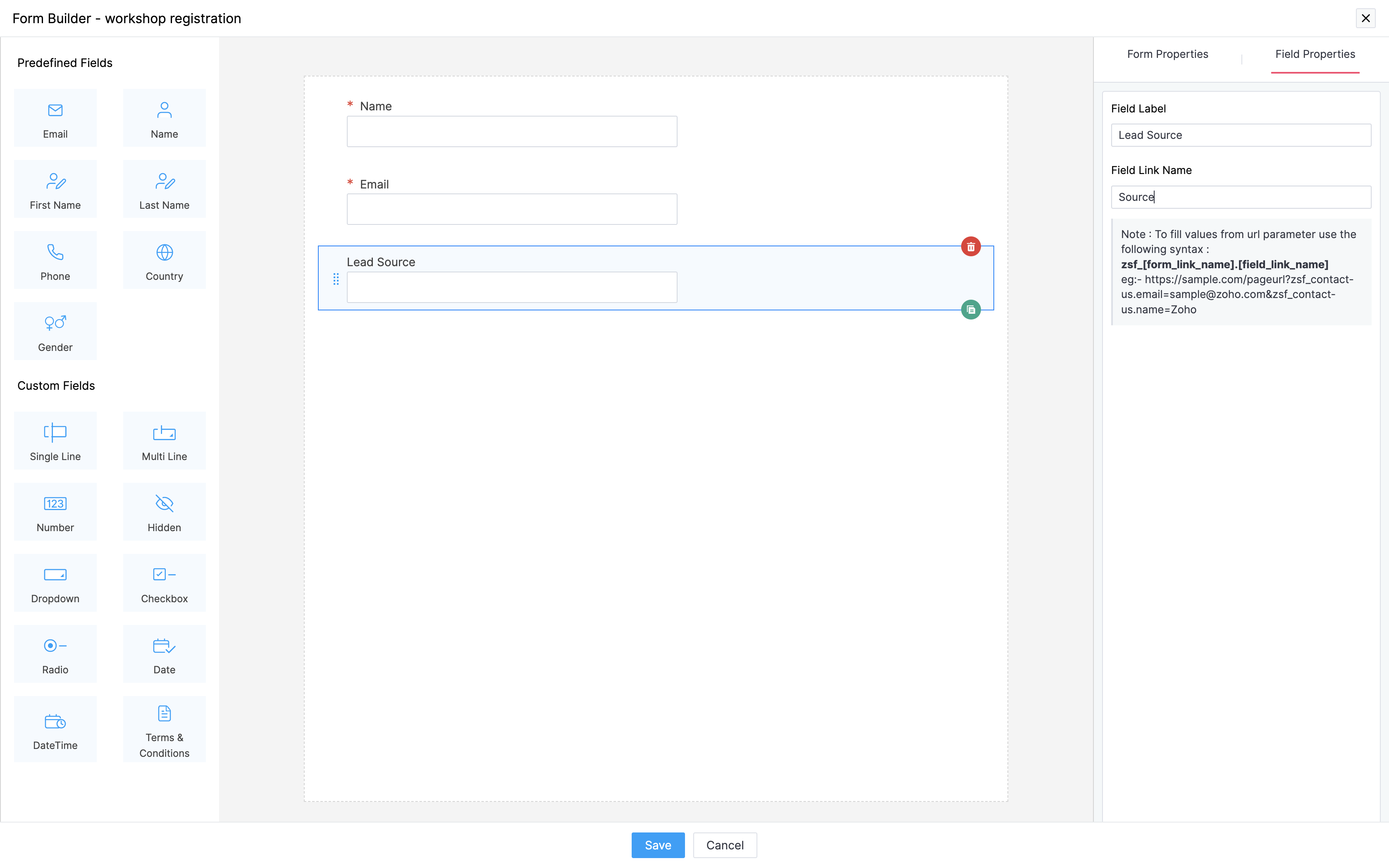Select the Field Properties tab
Image resolution: width=1389 pixels, height=868 pixels.
pyautogui.click(x=1315, y=54)
